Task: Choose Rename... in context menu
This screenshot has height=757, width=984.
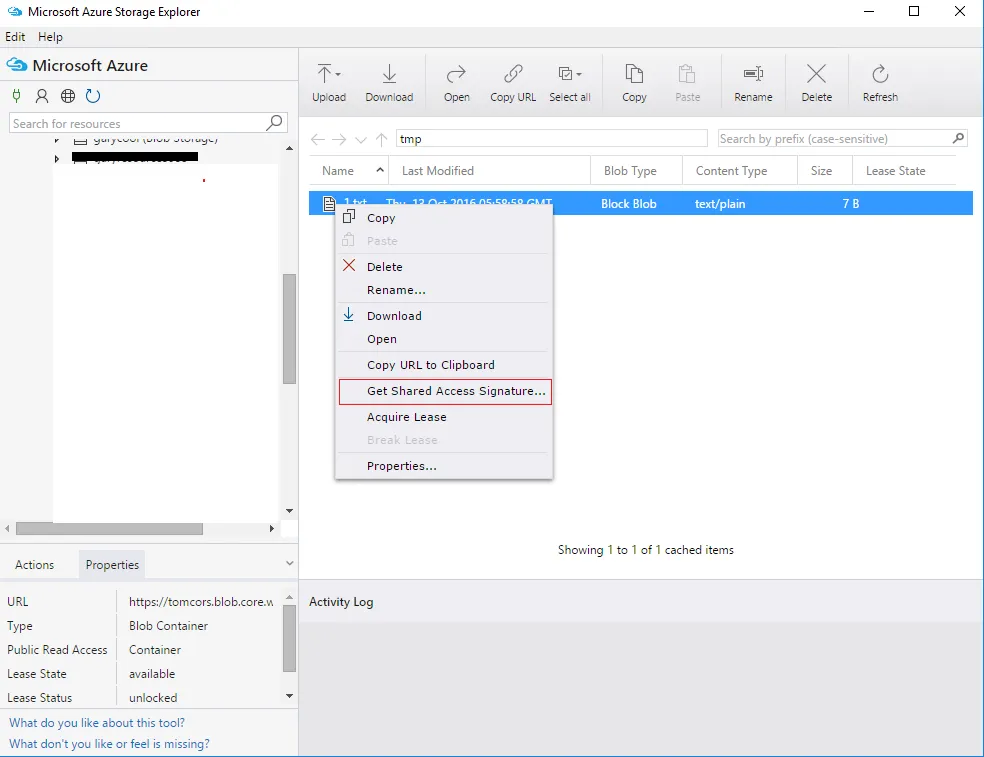Action: pyautogui.click(x=444, y=290)
